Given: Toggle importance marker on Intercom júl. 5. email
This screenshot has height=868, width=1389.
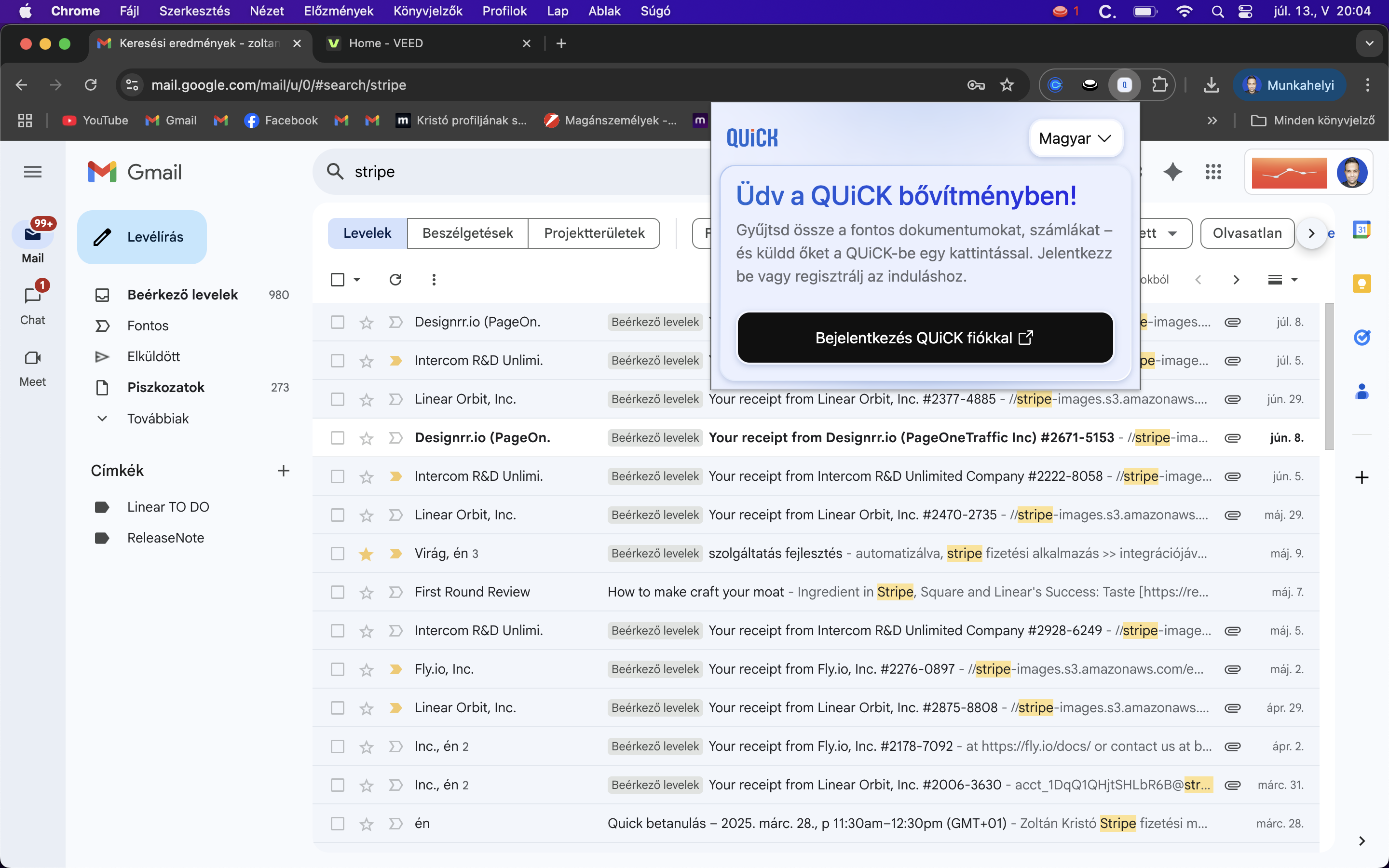Looking at the screenshot, I should click(x=395, y=361).
